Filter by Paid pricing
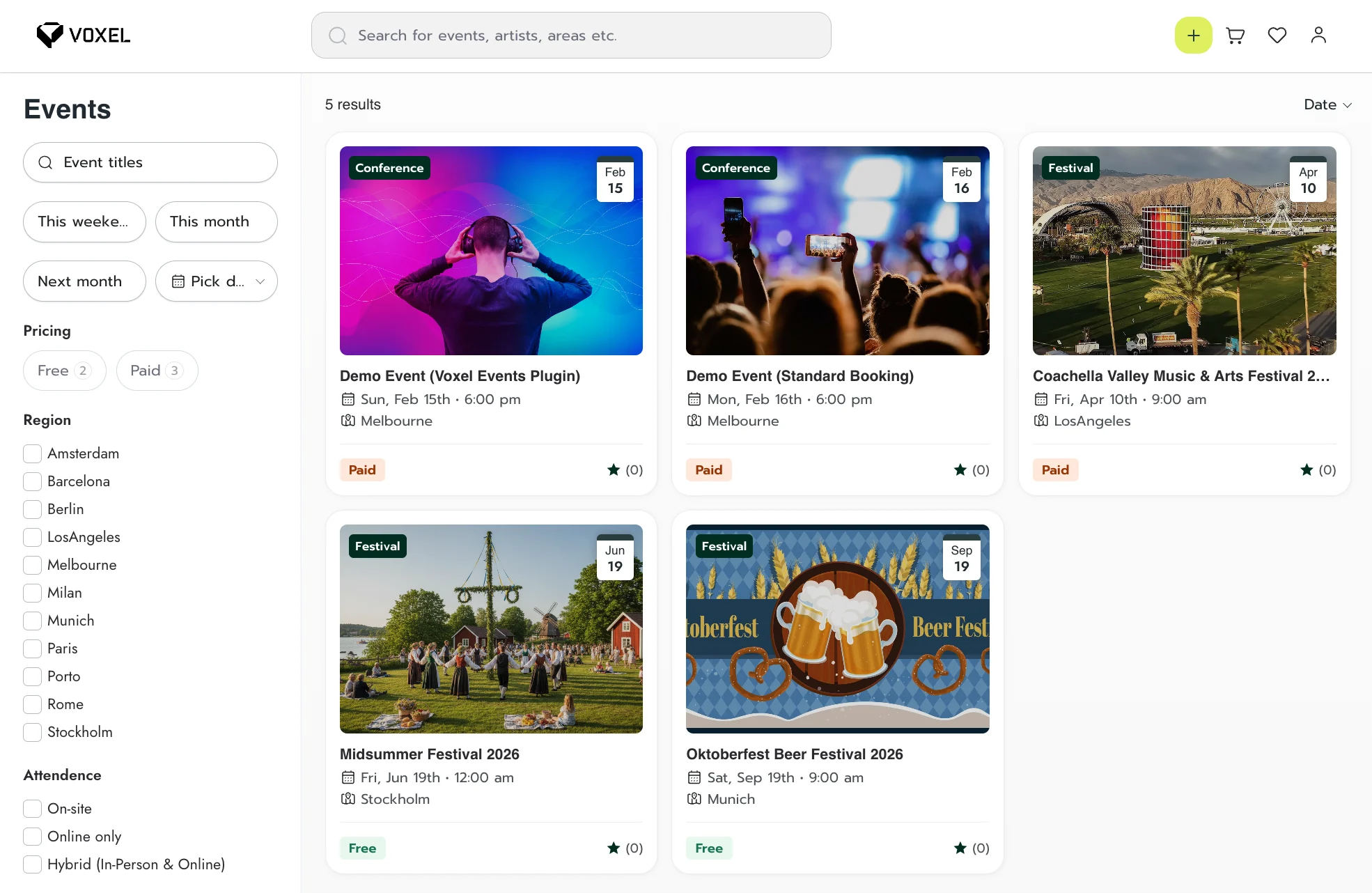1372x893 pixels. [x=157, y=371]
